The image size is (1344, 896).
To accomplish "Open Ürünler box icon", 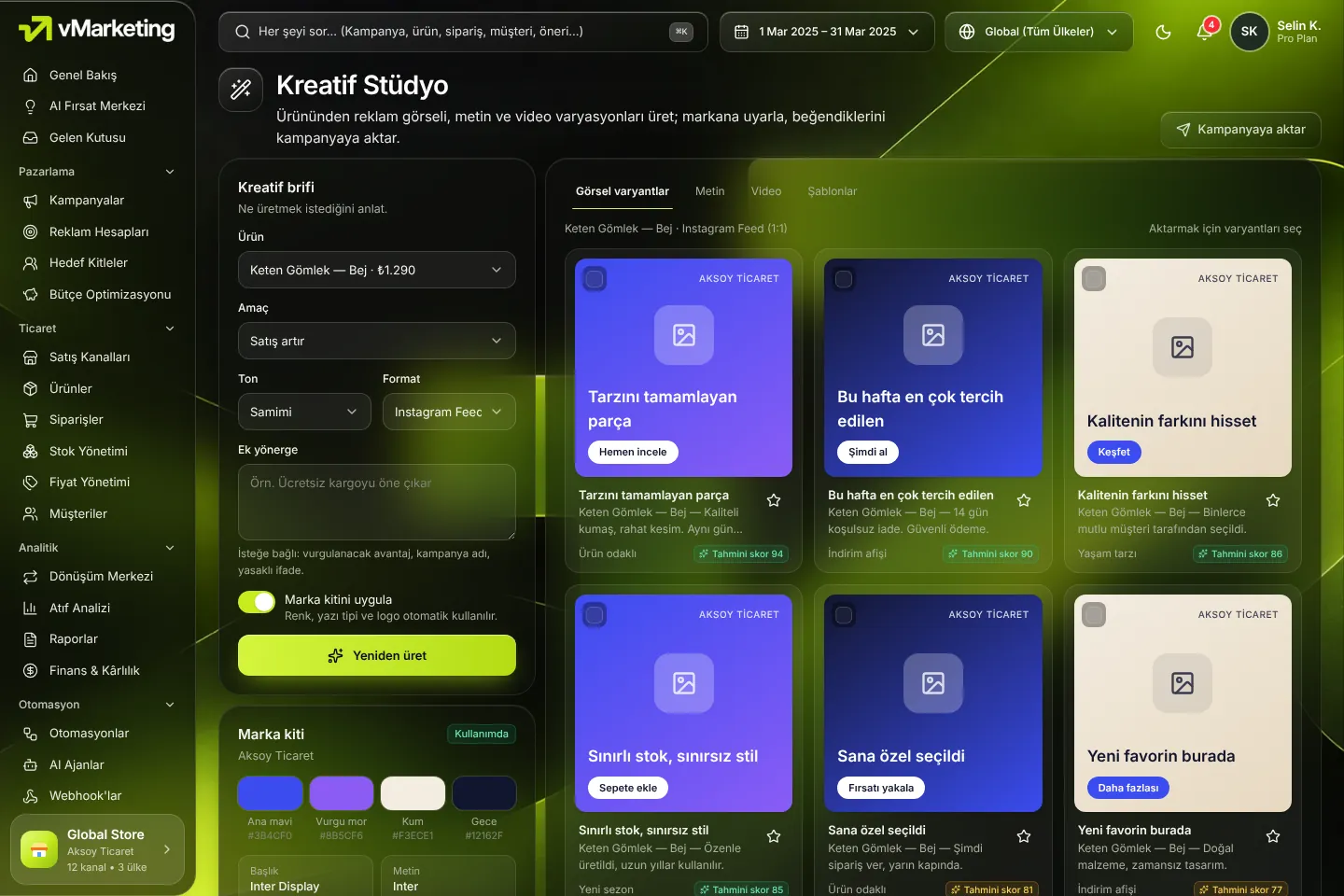I will (31, 388).
